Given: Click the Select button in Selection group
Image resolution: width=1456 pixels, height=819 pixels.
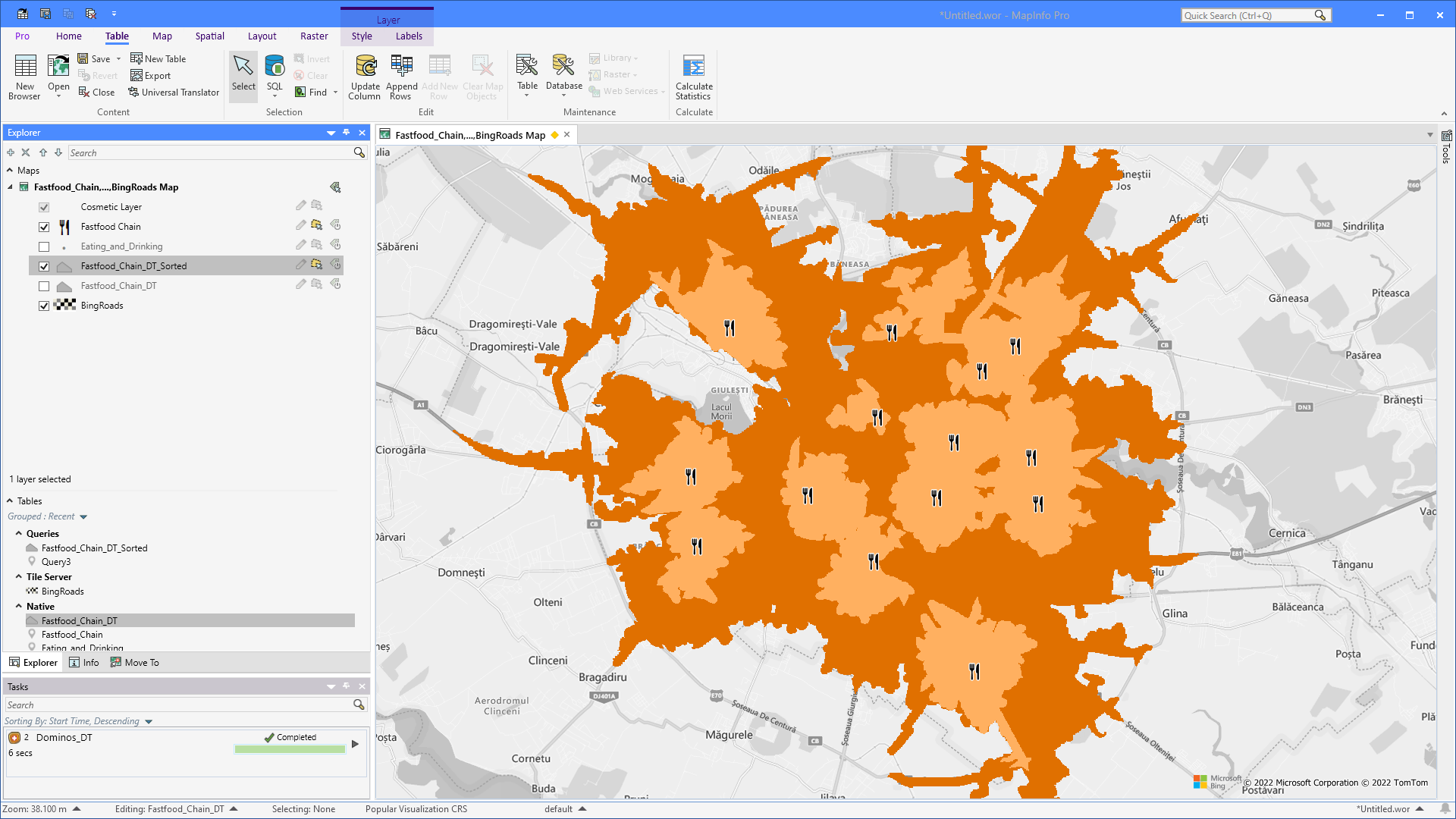Looking at the screenshot, I should [x=243, y=75].
